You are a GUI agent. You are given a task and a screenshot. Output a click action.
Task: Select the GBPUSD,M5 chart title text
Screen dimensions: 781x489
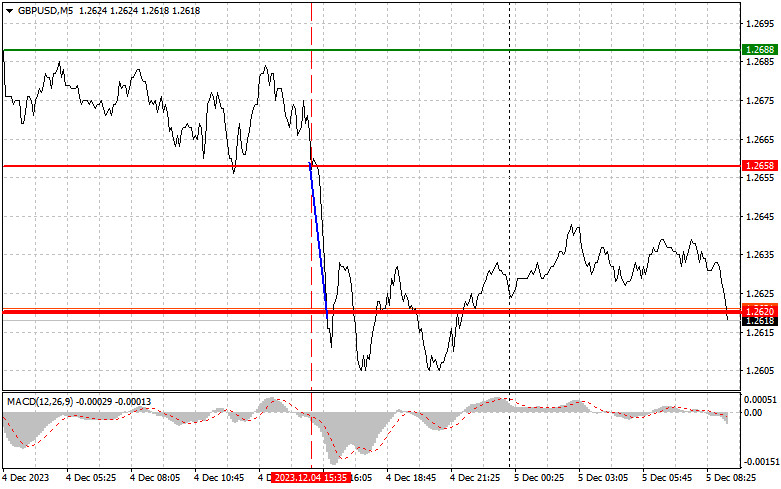[45, 10]
